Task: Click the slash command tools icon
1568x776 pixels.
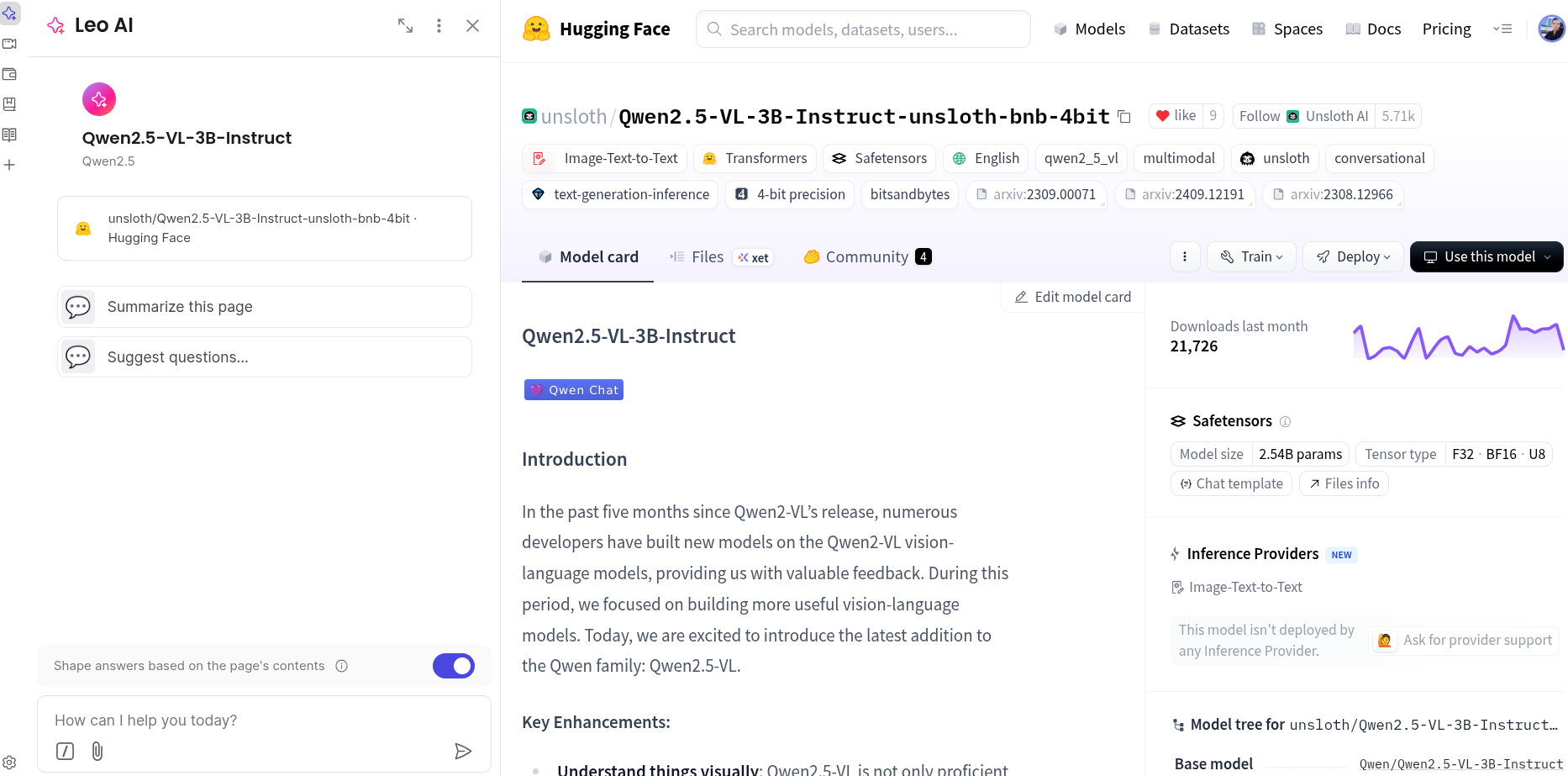Action: 65,751
